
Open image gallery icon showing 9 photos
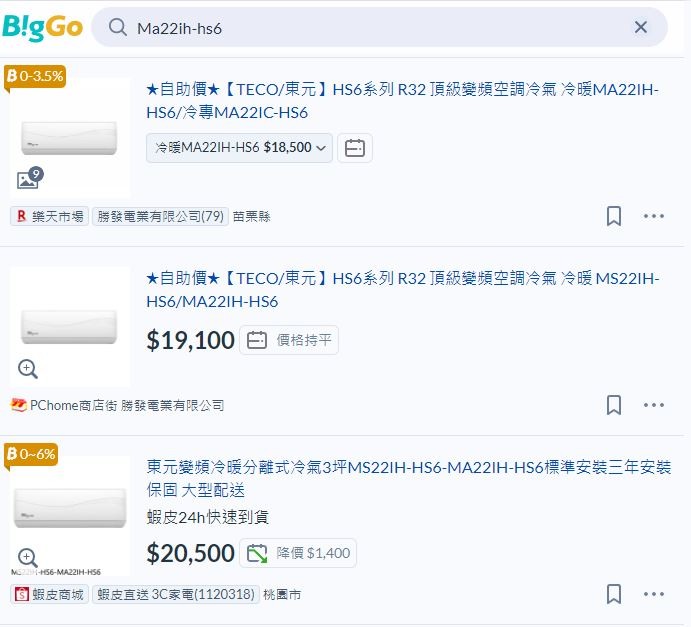tap(30, 178)
